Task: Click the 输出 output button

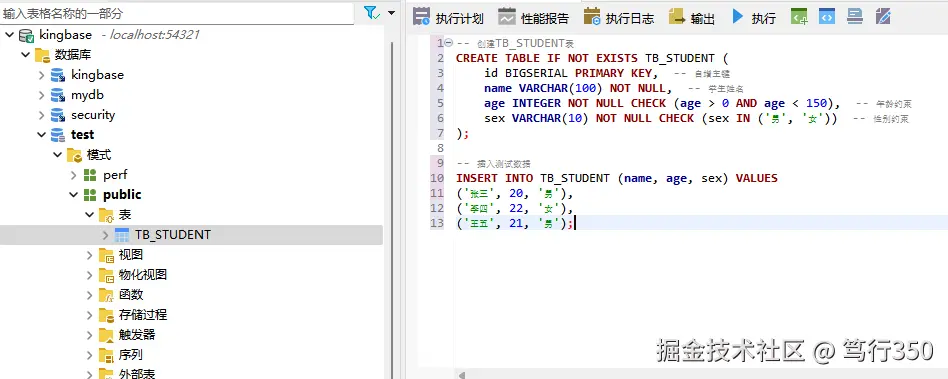Action: coord(692,18)
